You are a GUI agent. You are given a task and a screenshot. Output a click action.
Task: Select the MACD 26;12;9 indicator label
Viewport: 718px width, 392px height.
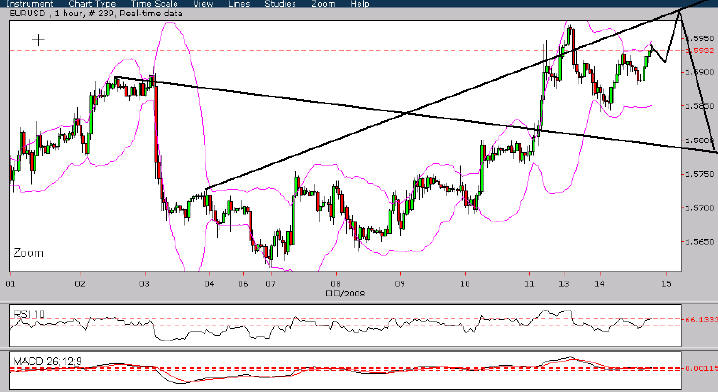coord(48,361)
